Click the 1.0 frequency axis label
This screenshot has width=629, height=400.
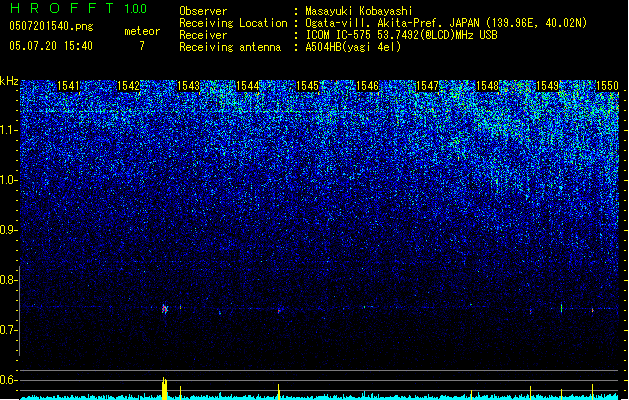tap(9, 180)
